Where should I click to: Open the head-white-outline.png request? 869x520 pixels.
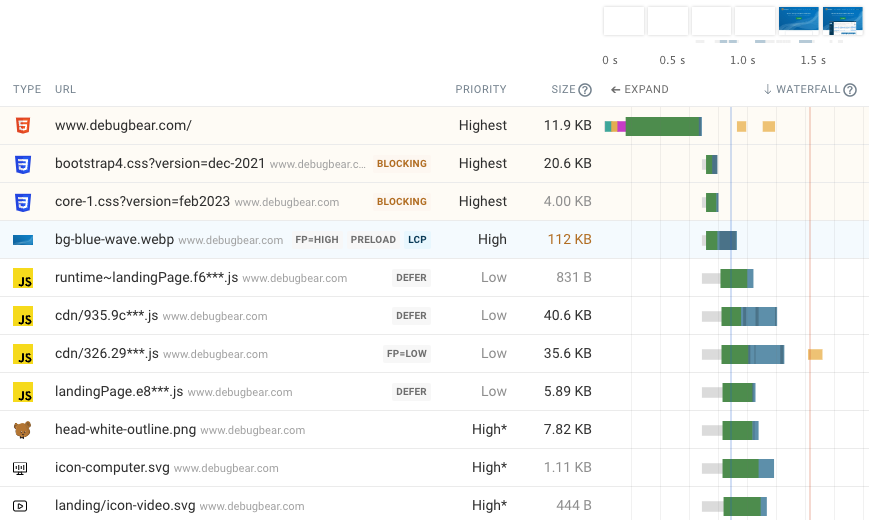pos(434,430)
